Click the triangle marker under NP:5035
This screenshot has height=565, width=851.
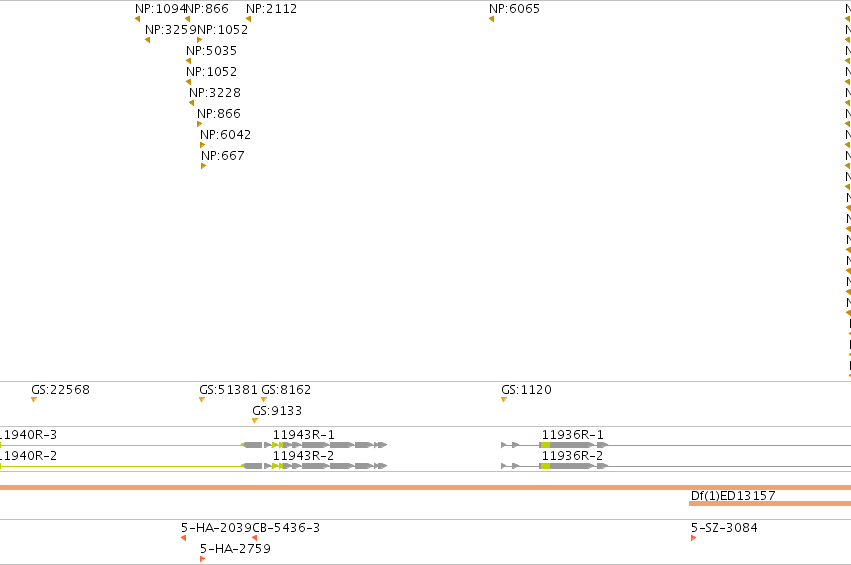pyautogui.click(x=188, y=61)
